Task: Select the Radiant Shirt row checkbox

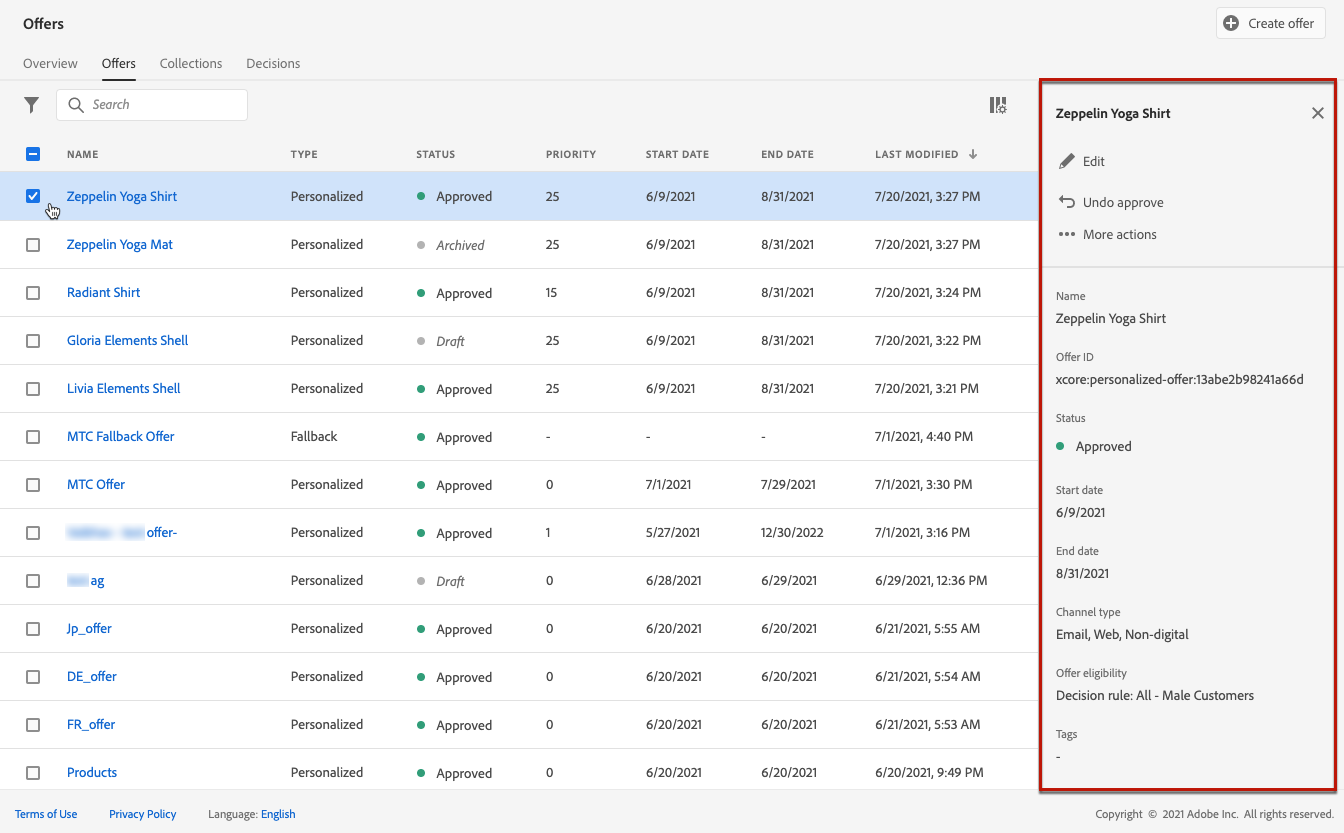Action: pyautogui.click(x=33, y=293)
